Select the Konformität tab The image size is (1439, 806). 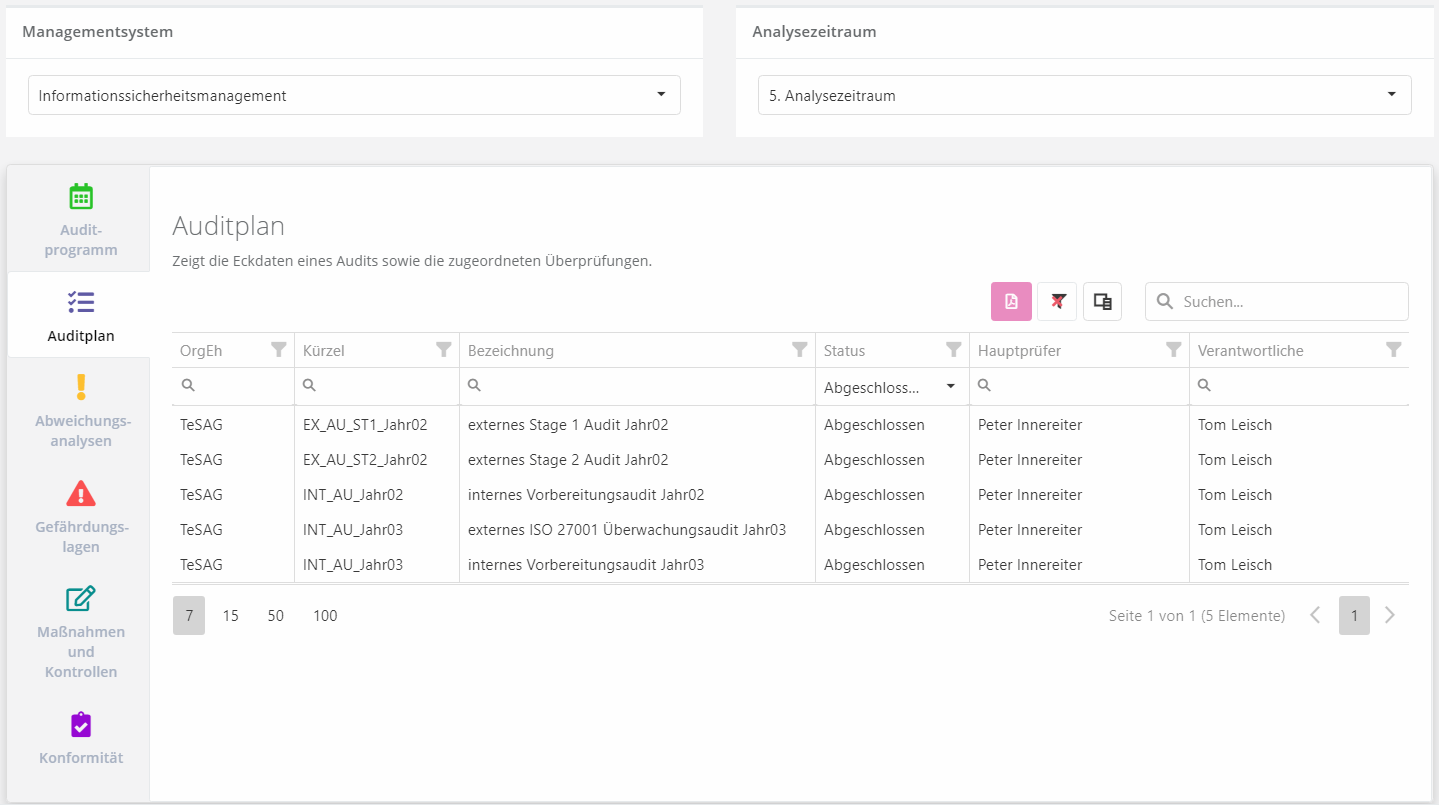pos(81,738)
